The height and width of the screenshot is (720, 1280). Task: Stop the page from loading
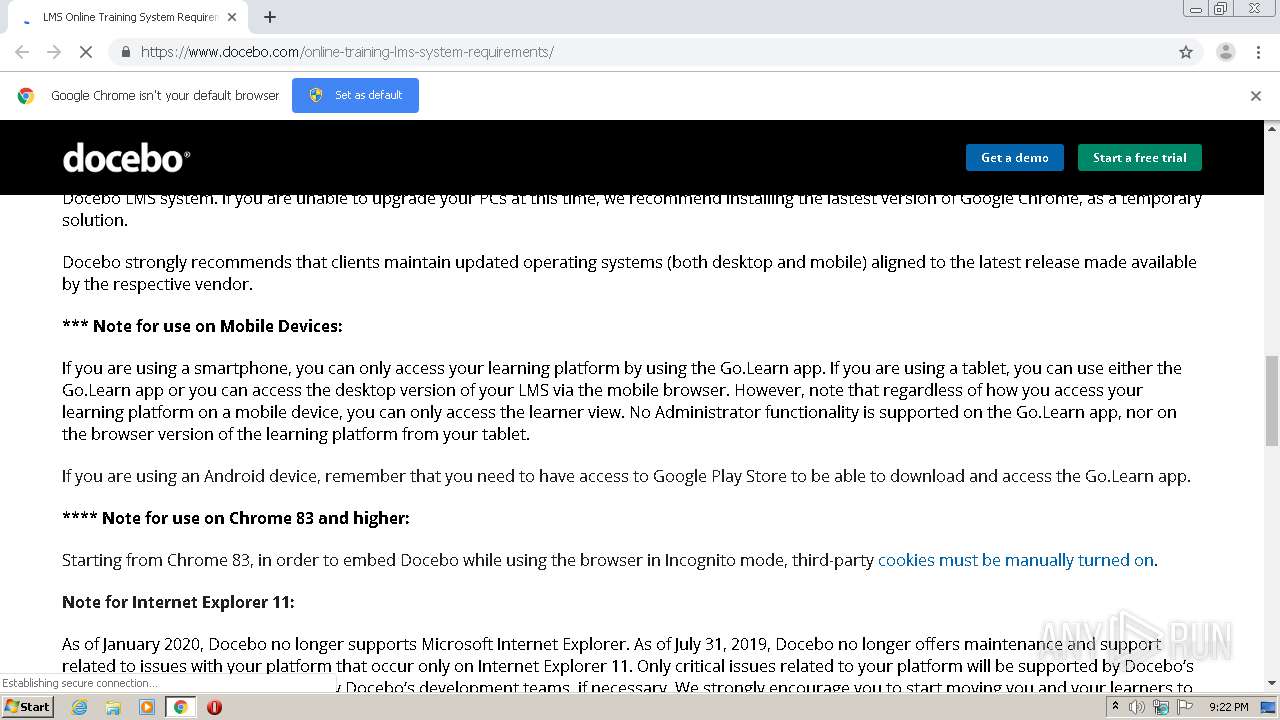pos(86,52)
